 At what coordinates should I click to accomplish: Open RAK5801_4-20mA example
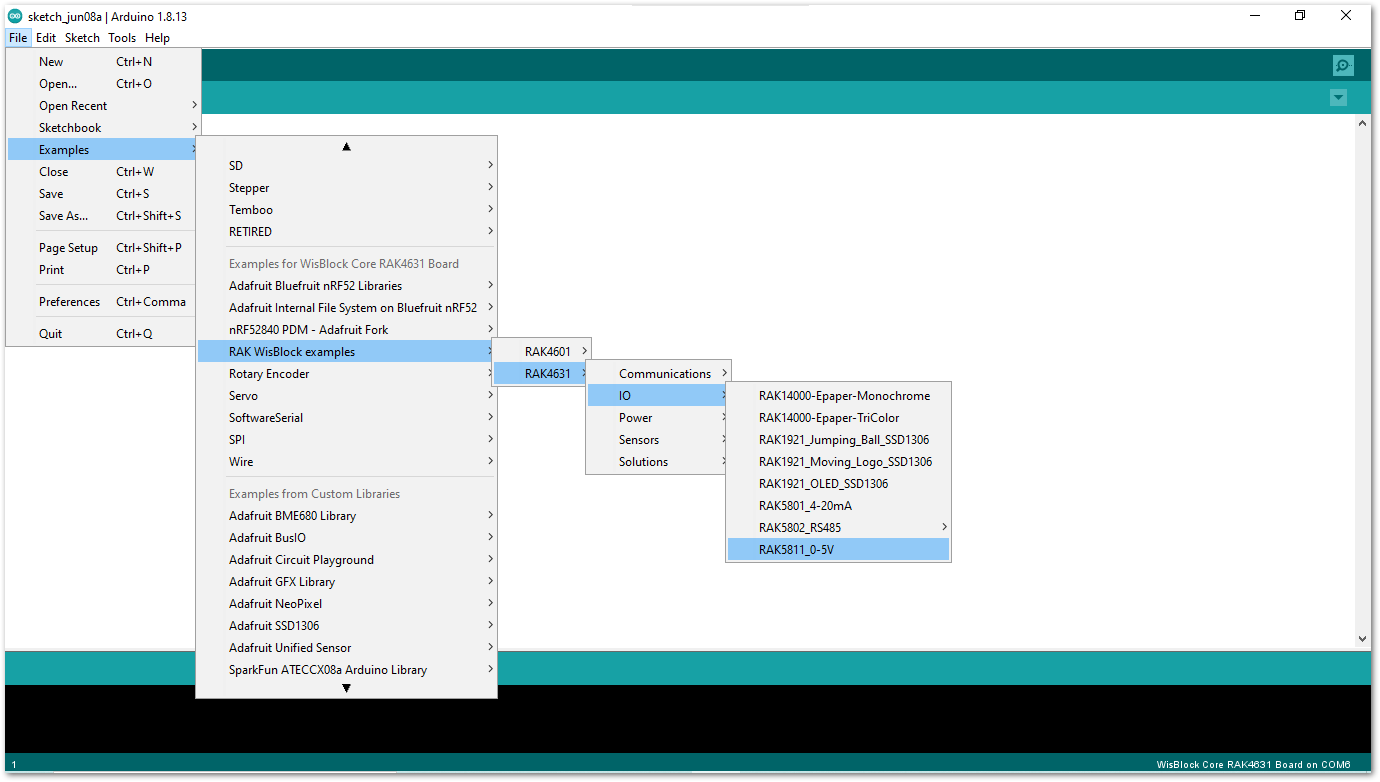838,506
